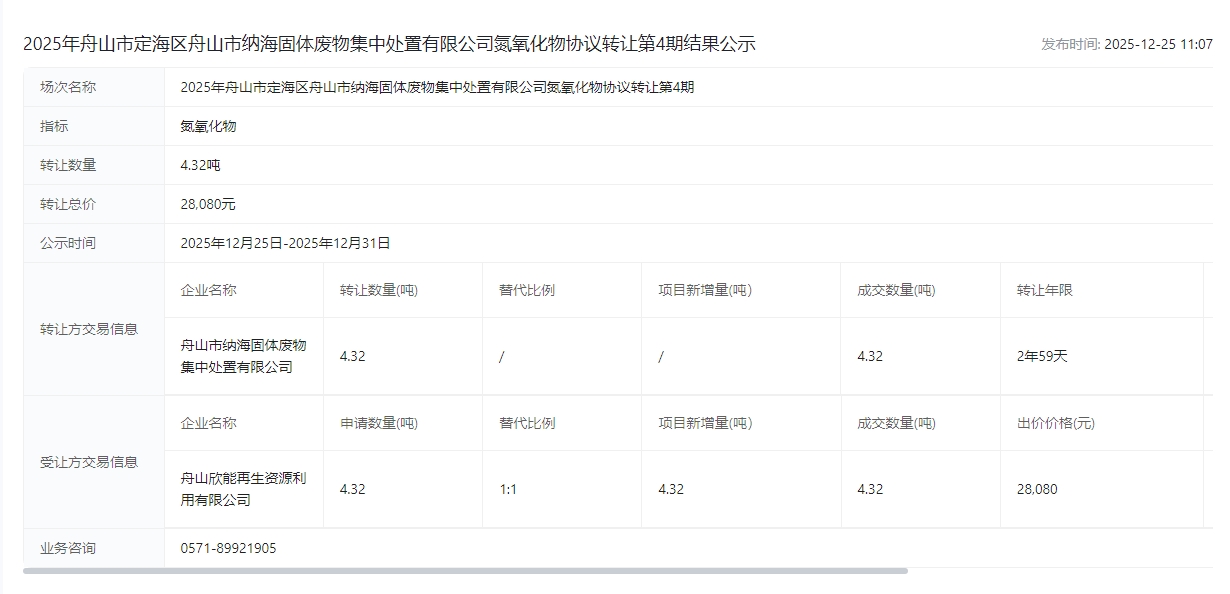Click the 28,080元 total price value
Image resolution: width=1230 pixels, height=594 pixels.
tap(208, 204)
